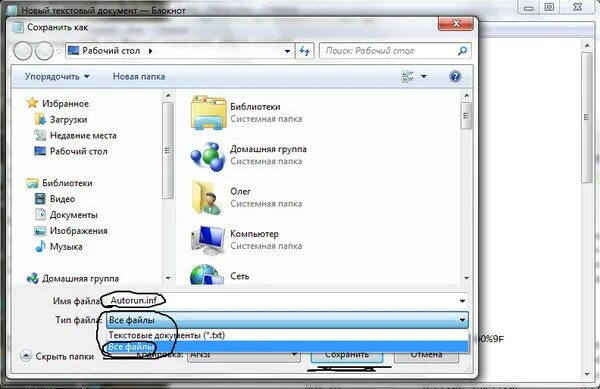Viewport: 600px width, 389px height.
Task: Collapse the Тип файла combo box
Action: click(462, 320)
